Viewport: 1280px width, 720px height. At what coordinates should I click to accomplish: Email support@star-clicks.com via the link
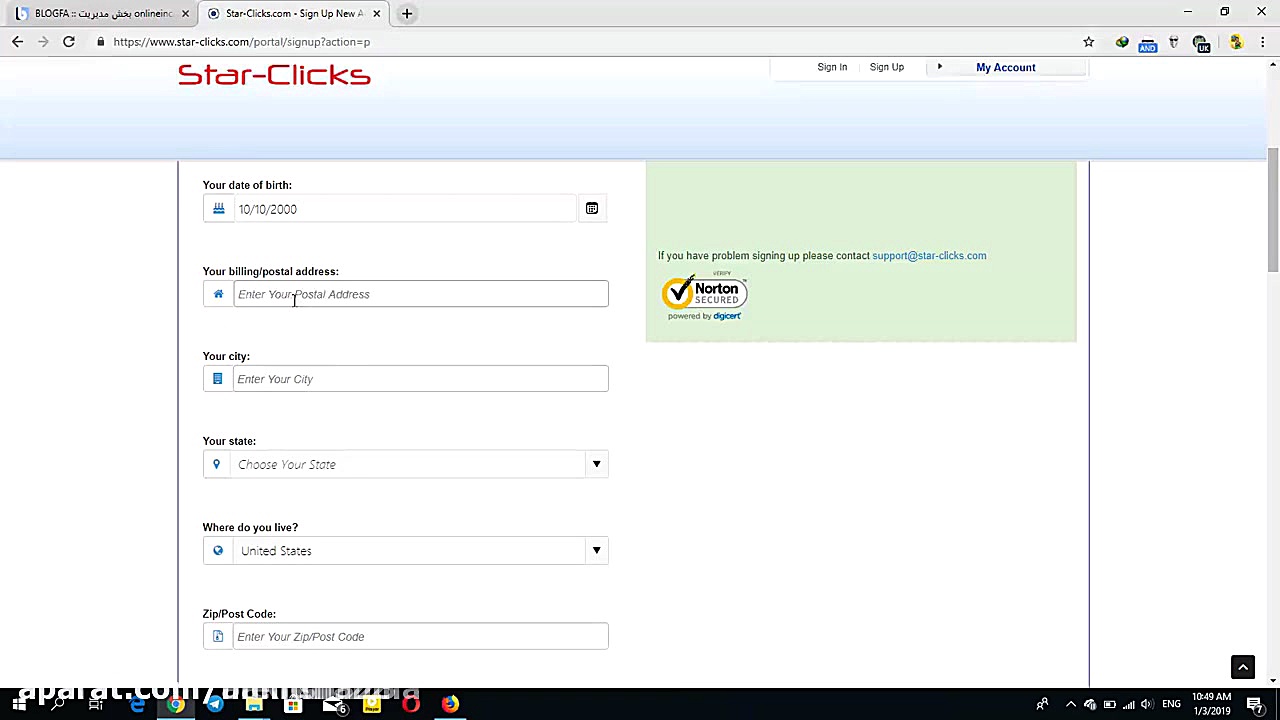pos(929,255)
